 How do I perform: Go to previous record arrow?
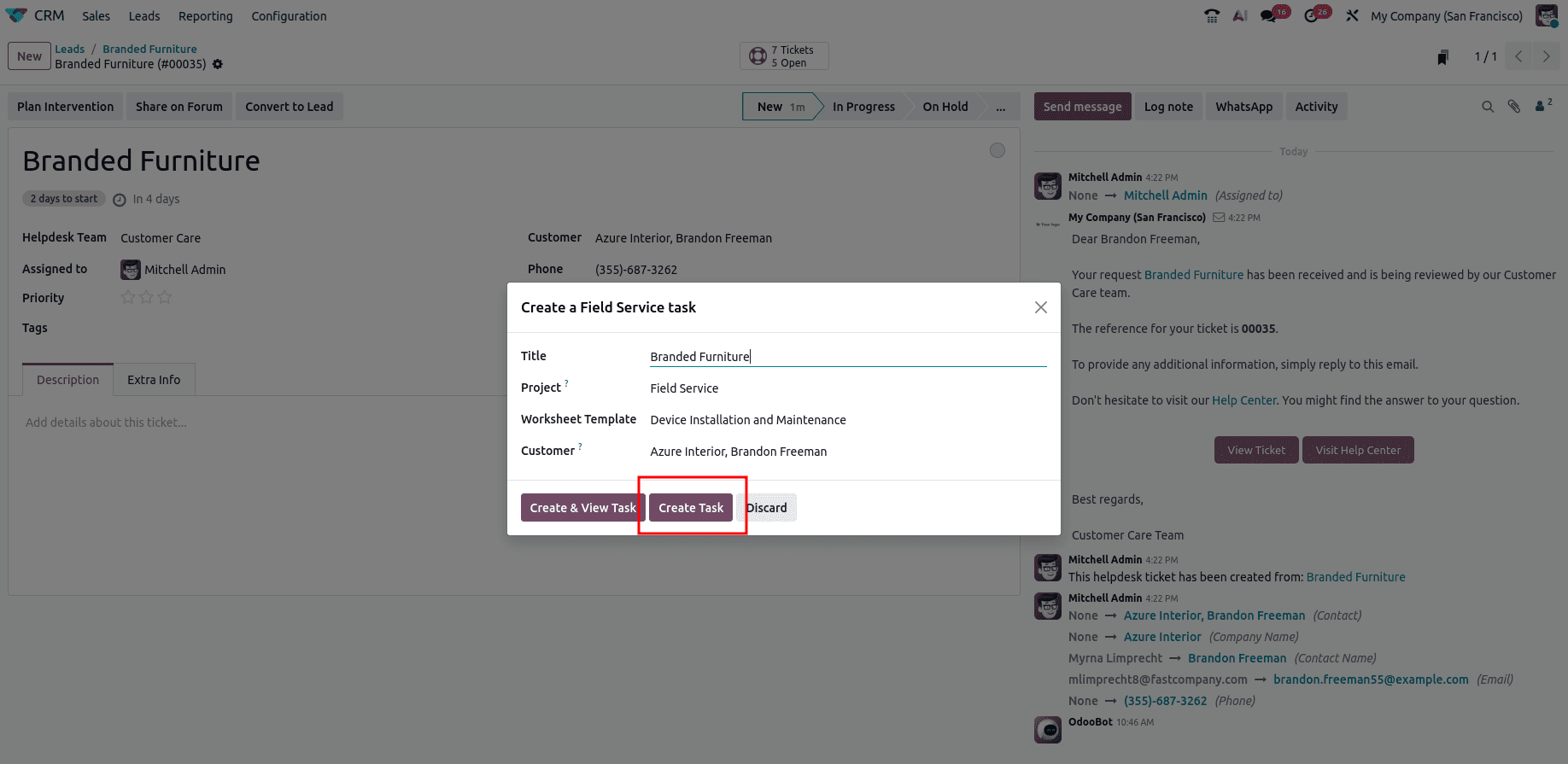[x=1518, y=56]
